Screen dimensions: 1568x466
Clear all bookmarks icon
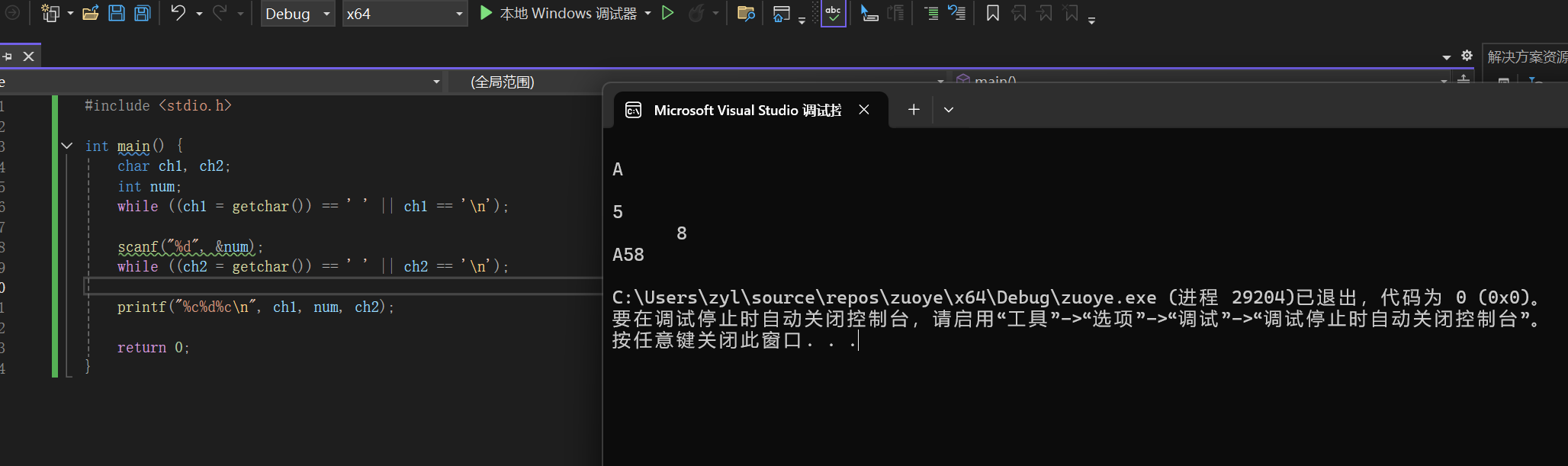coord(1071,13)
